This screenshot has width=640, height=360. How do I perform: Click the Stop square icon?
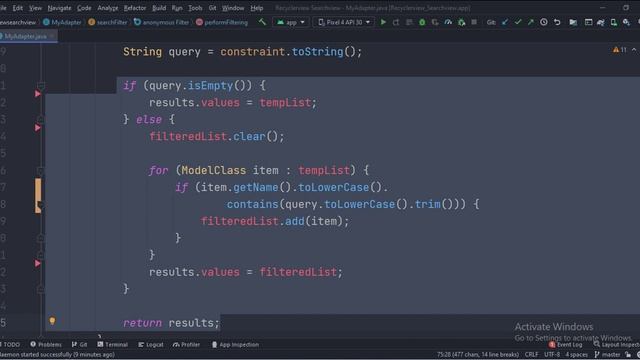click(x=474, y=22)
